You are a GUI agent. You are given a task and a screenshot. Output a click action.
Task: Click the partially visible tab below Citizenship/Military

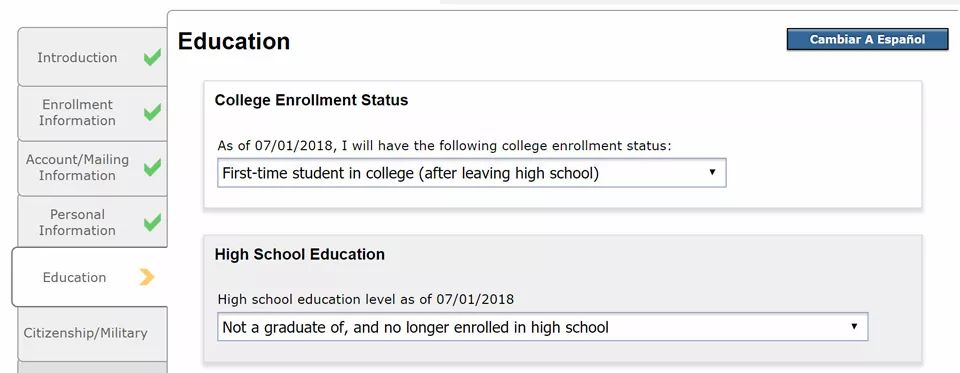point(92,367)
